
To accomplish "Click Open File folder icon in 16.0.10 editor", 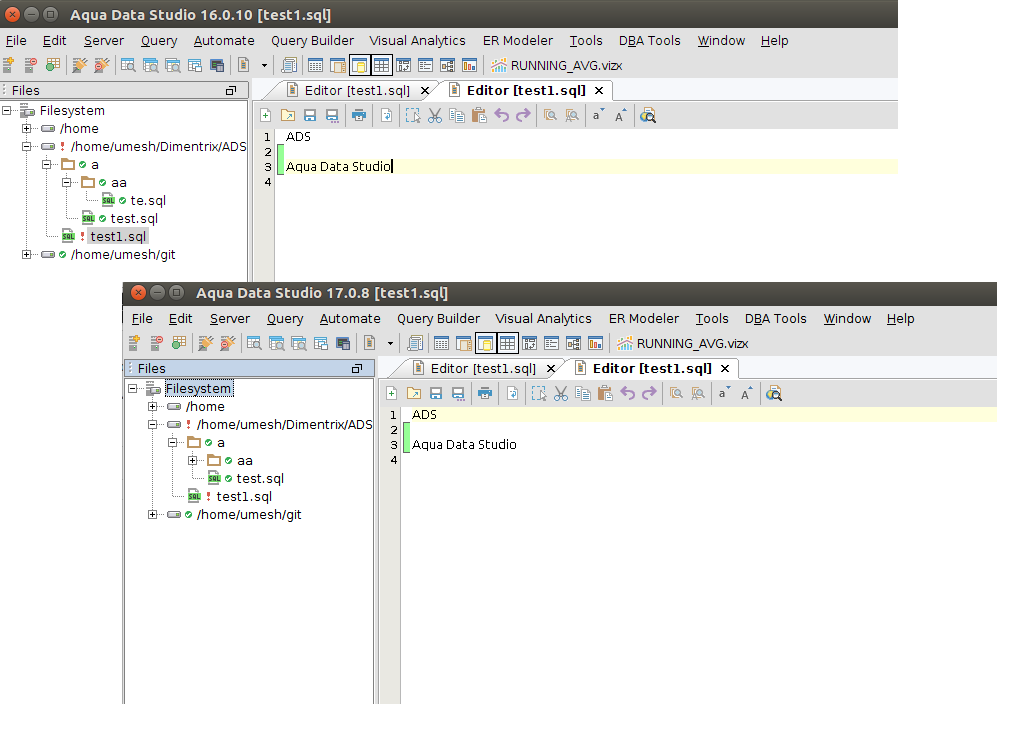I will (x=288, y=116).
